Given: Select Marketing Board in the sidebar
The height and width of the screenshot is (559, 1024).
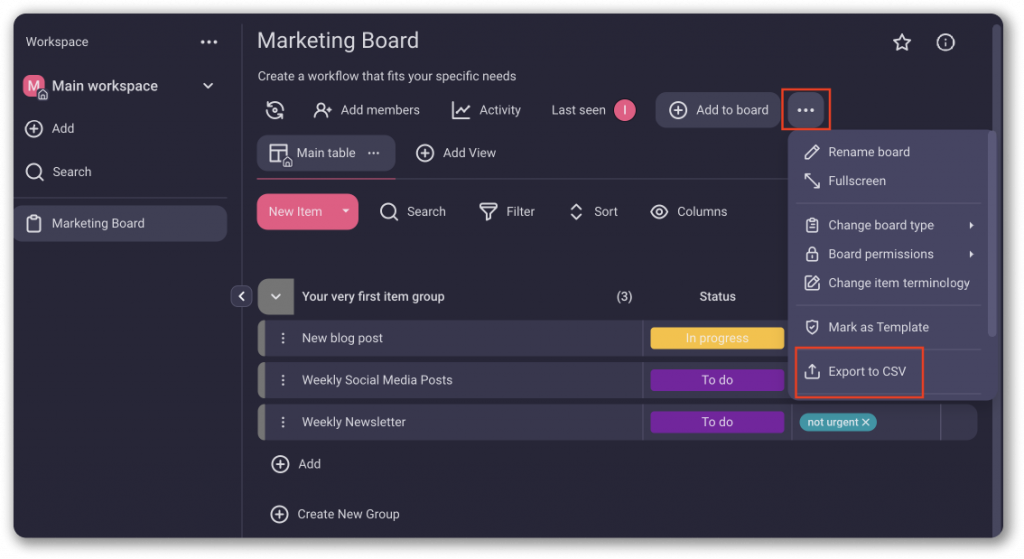Looking at the screenshot, I should 98,223.
